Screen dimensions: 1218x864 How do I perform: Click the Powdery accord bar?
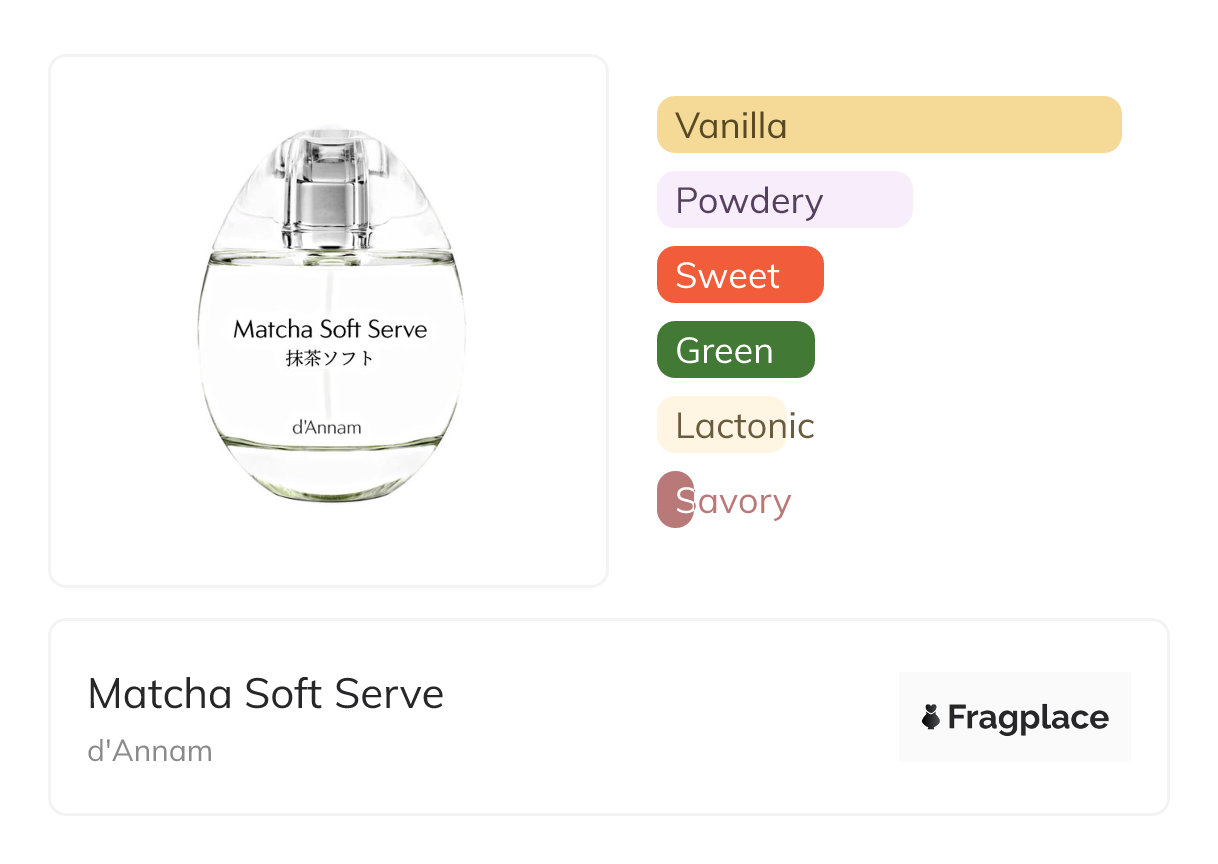point(784,200)
